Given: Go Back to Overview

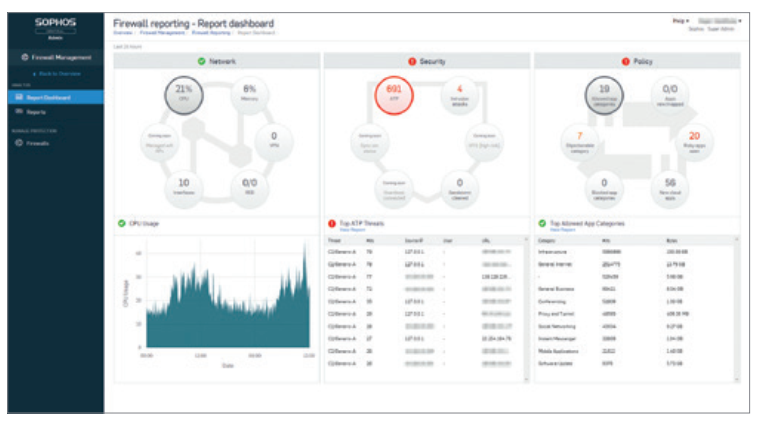Looking at the screenshot, I should (x=57, y=74).
